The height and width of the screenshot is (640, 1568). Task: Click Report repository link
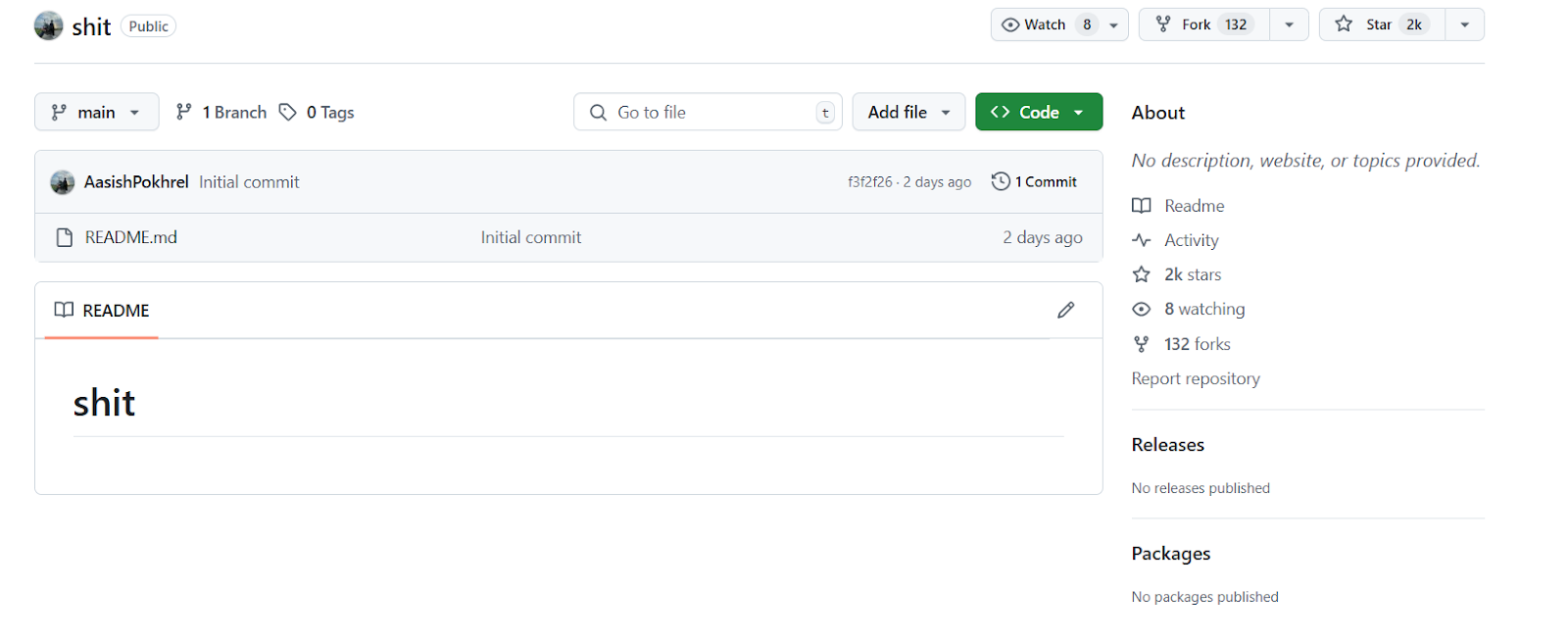click(1196, 378)
